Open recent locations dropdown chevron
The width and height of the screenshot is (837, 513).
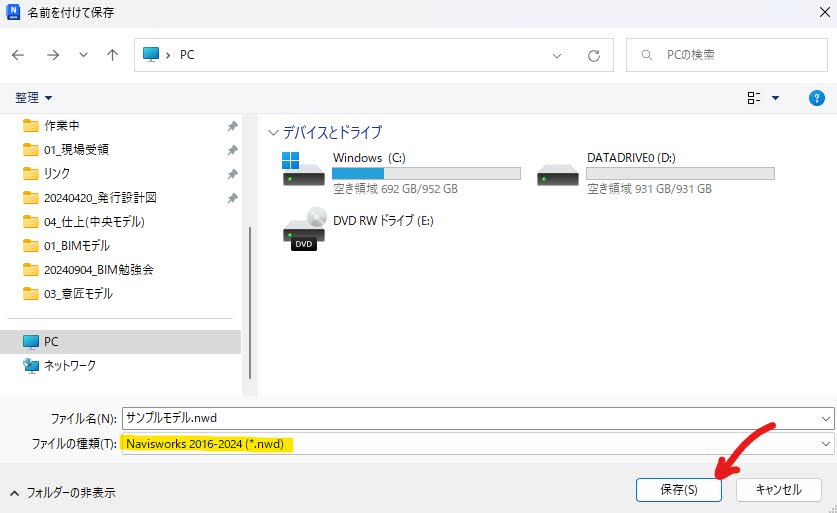coord(83,54)
